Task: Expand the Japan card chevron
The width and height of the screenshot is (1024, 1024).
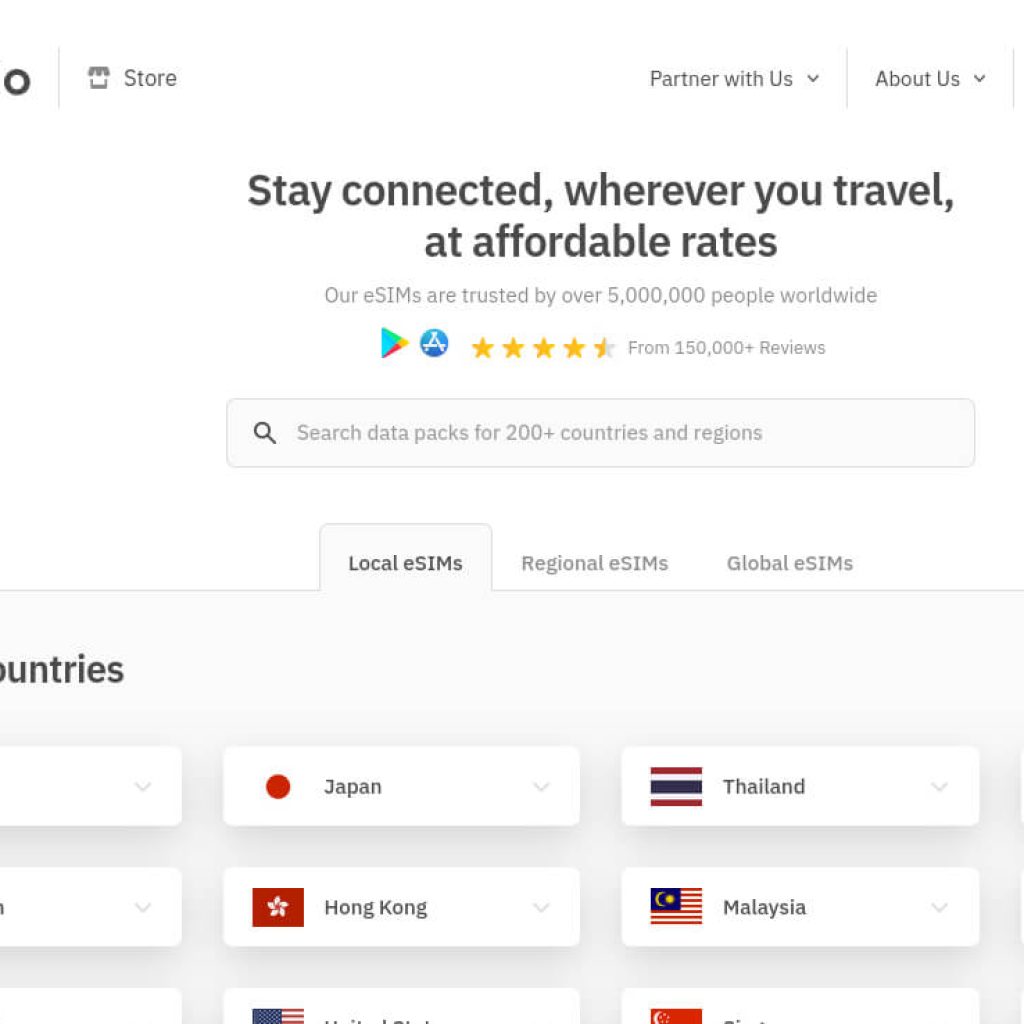Action: [541, 787]
